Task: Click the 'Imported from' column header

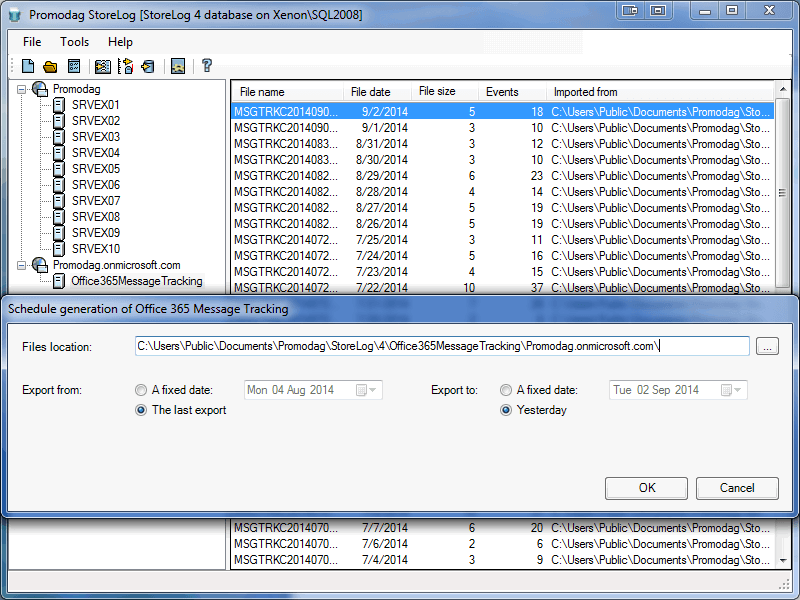Action: pyautogui.click(x=660, y=92)
